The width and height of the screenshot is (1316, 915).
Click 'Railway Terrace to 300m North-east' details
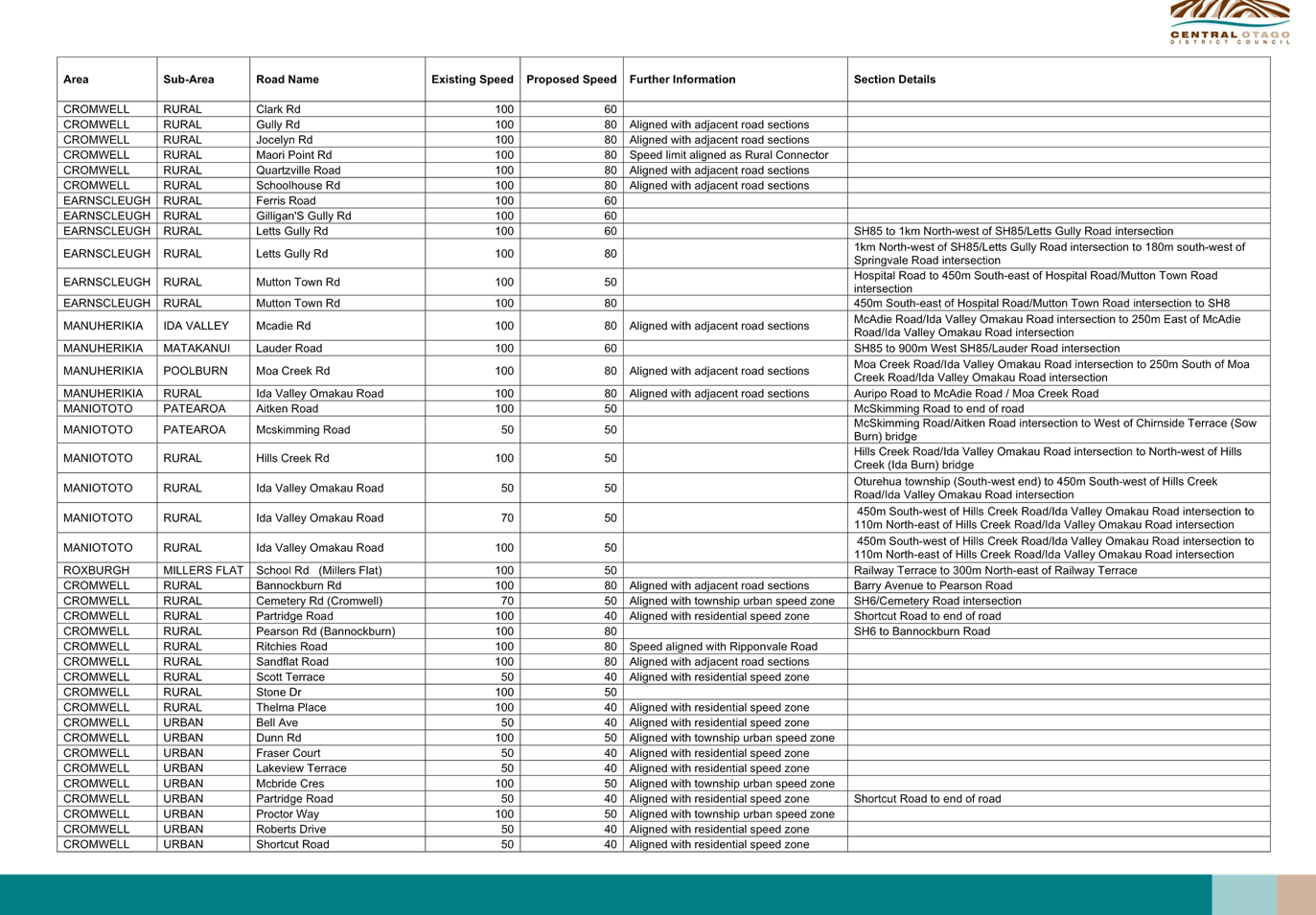coord(995,570)
